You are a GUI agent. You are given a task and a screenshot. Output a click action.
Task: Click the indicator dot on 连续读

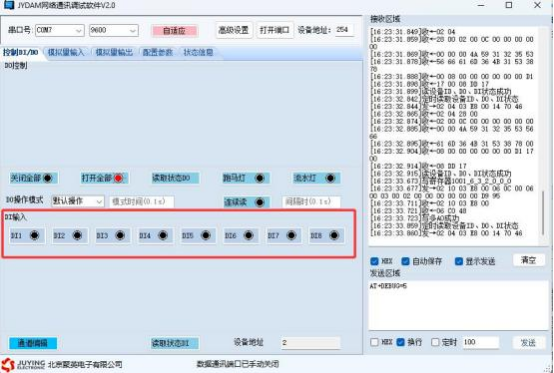[x=260, y=202]
